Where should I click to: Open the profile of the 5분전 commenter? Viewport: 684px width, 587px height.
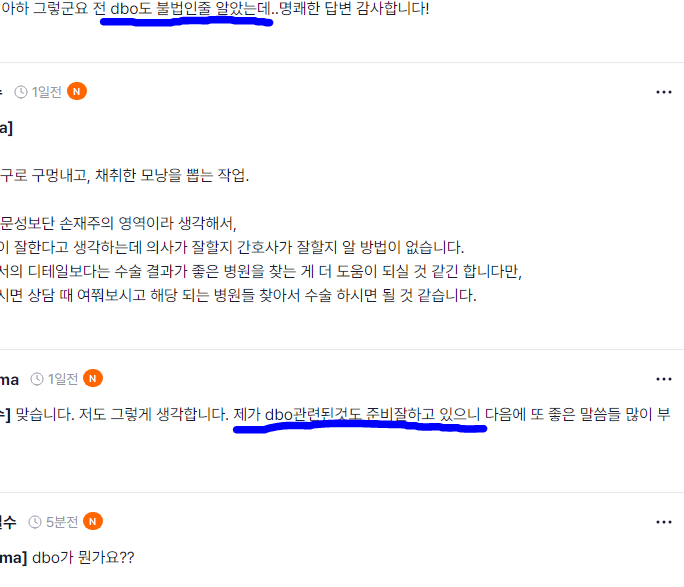tap(8, 522)
